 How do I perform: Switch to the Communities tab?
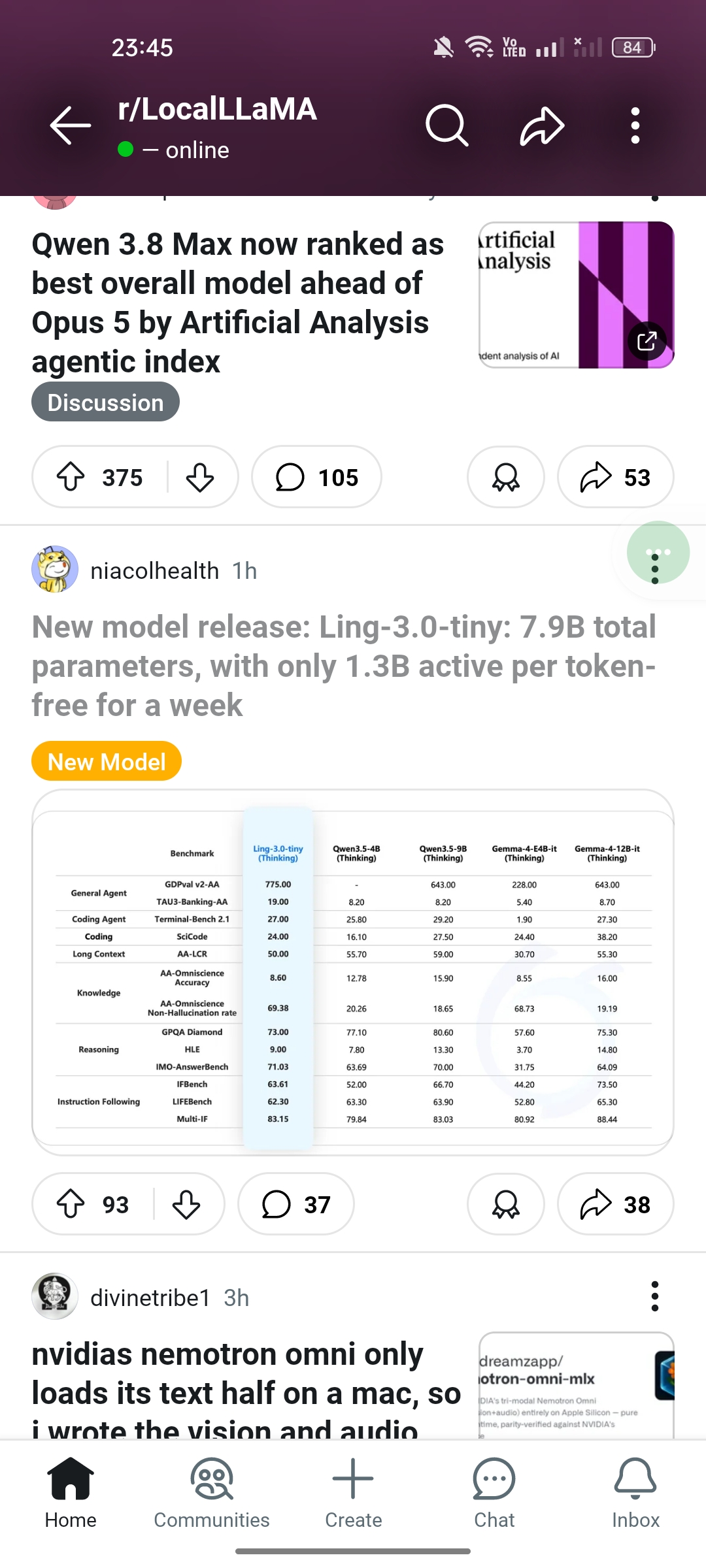point(212,1492)
